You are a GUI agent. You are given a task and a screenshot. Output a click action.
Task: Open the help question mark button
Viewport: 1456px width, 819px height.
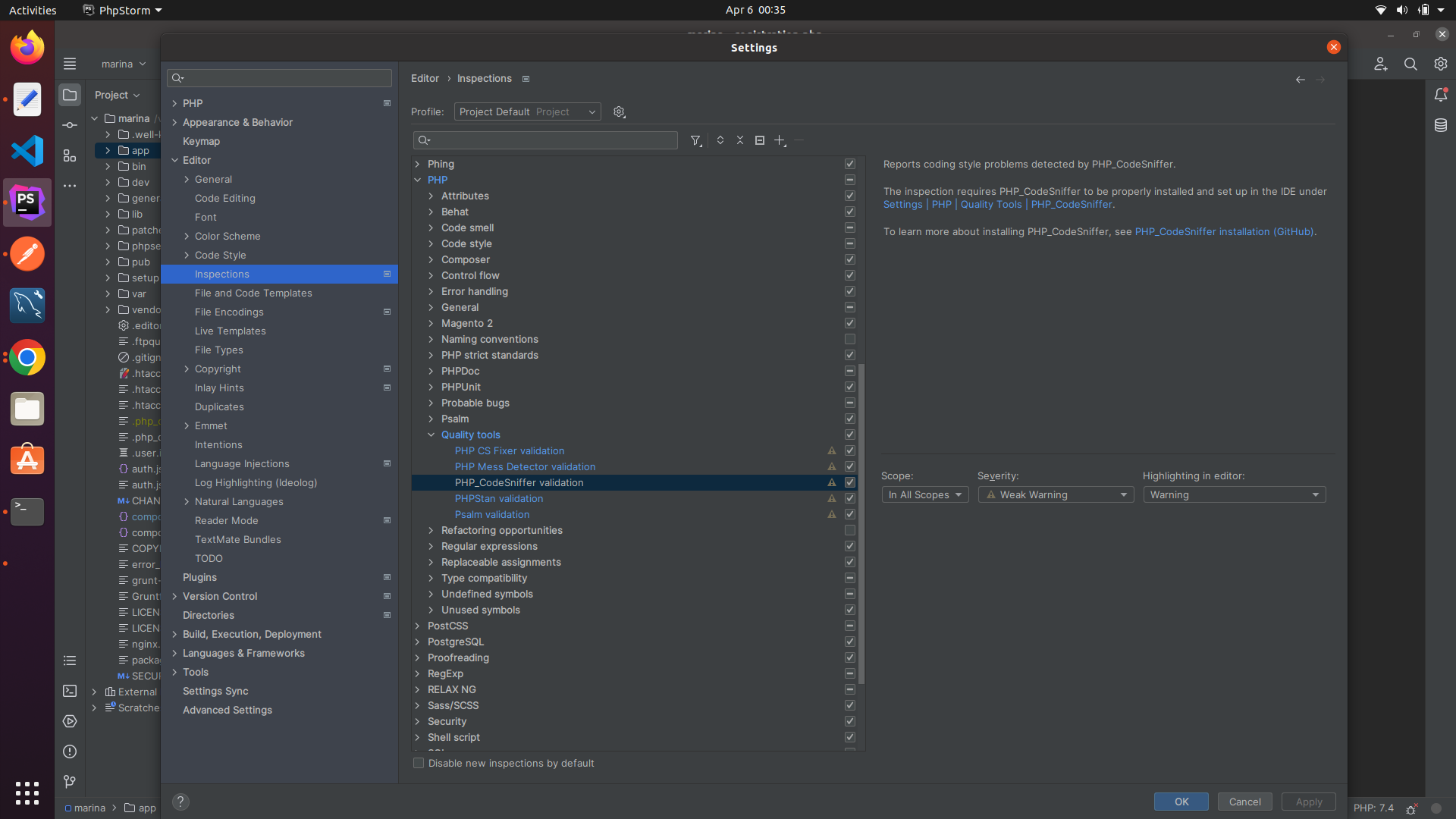[x=180, y=802]
